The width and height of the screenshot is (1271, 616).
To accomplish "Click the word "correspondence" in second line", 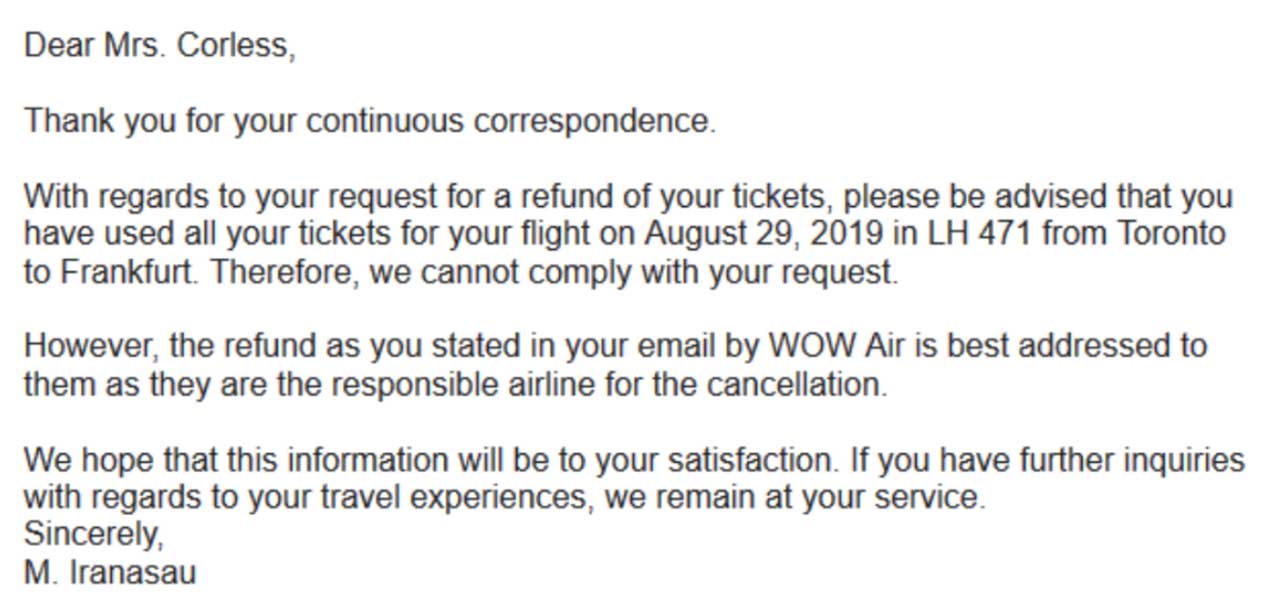I will (x=593, y=121).
